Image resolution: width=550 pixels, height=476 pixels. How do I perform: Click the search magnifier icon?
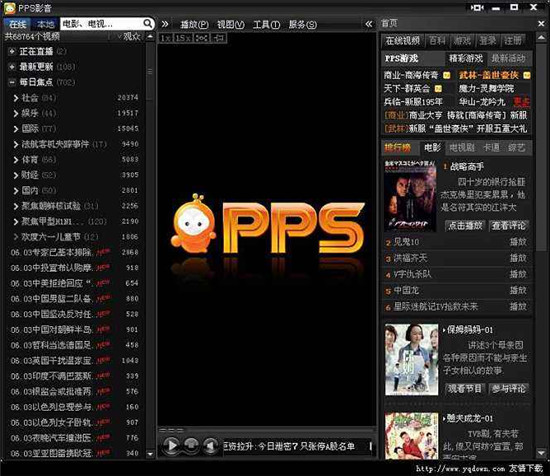[148, 24]
